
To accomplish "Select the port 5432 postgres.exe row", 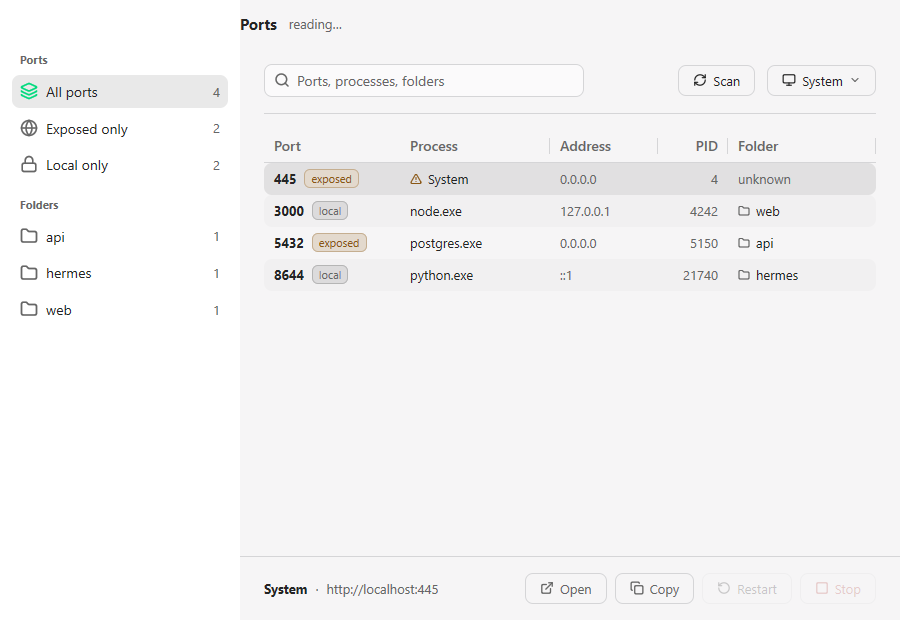I will coord(569,243).
